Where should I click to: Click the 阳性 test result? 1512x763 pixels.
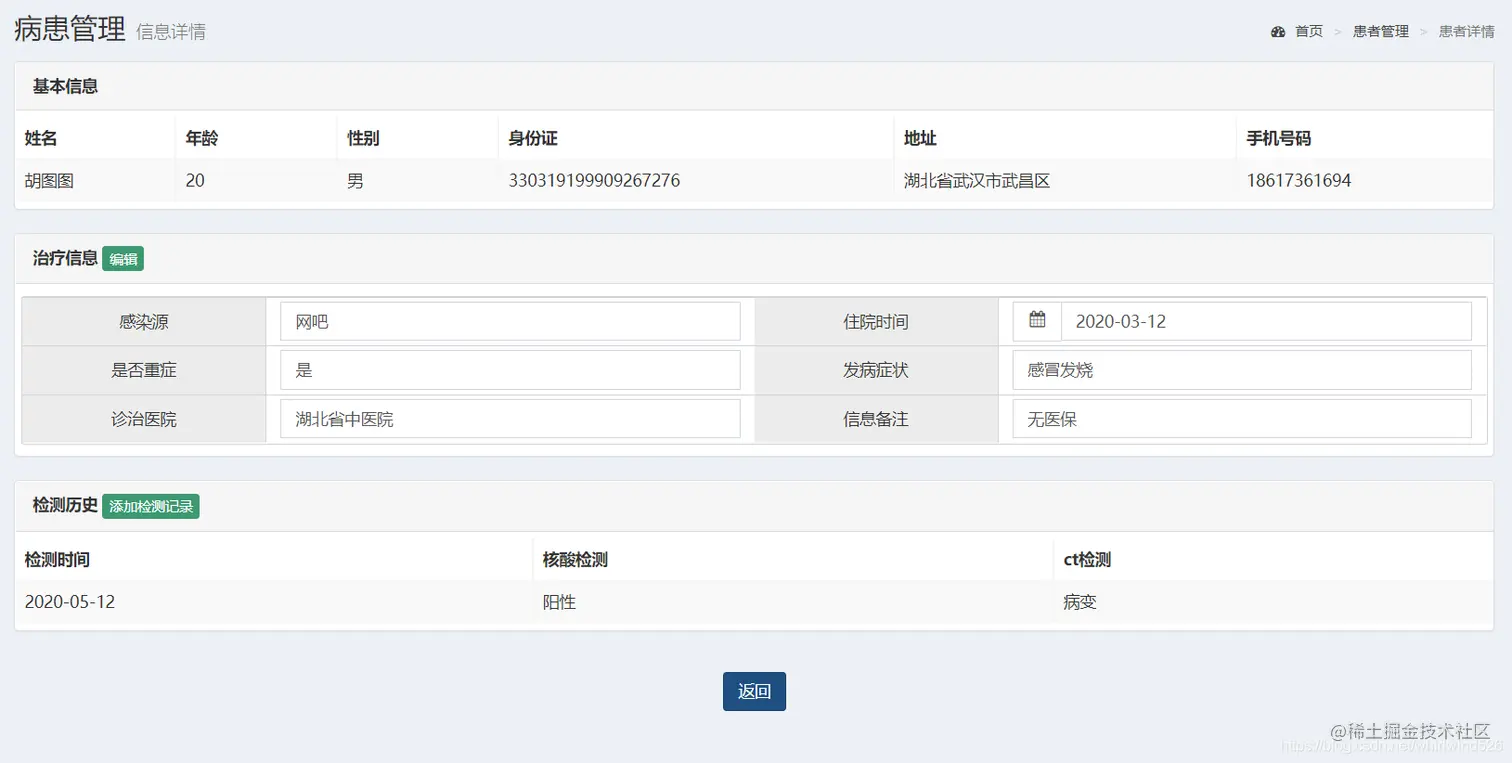tap(559, 602)
